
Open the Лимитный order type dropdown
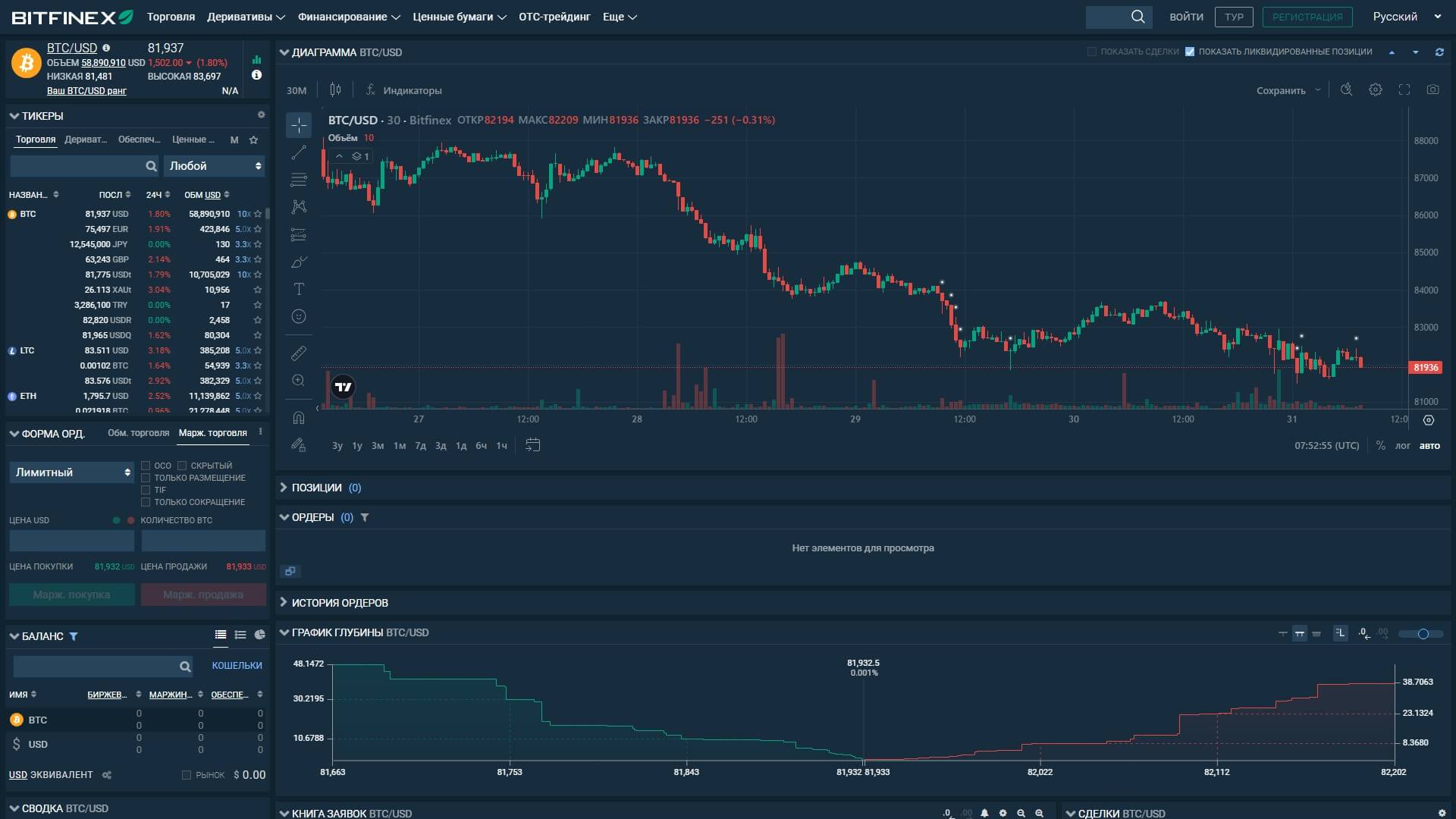72,472
